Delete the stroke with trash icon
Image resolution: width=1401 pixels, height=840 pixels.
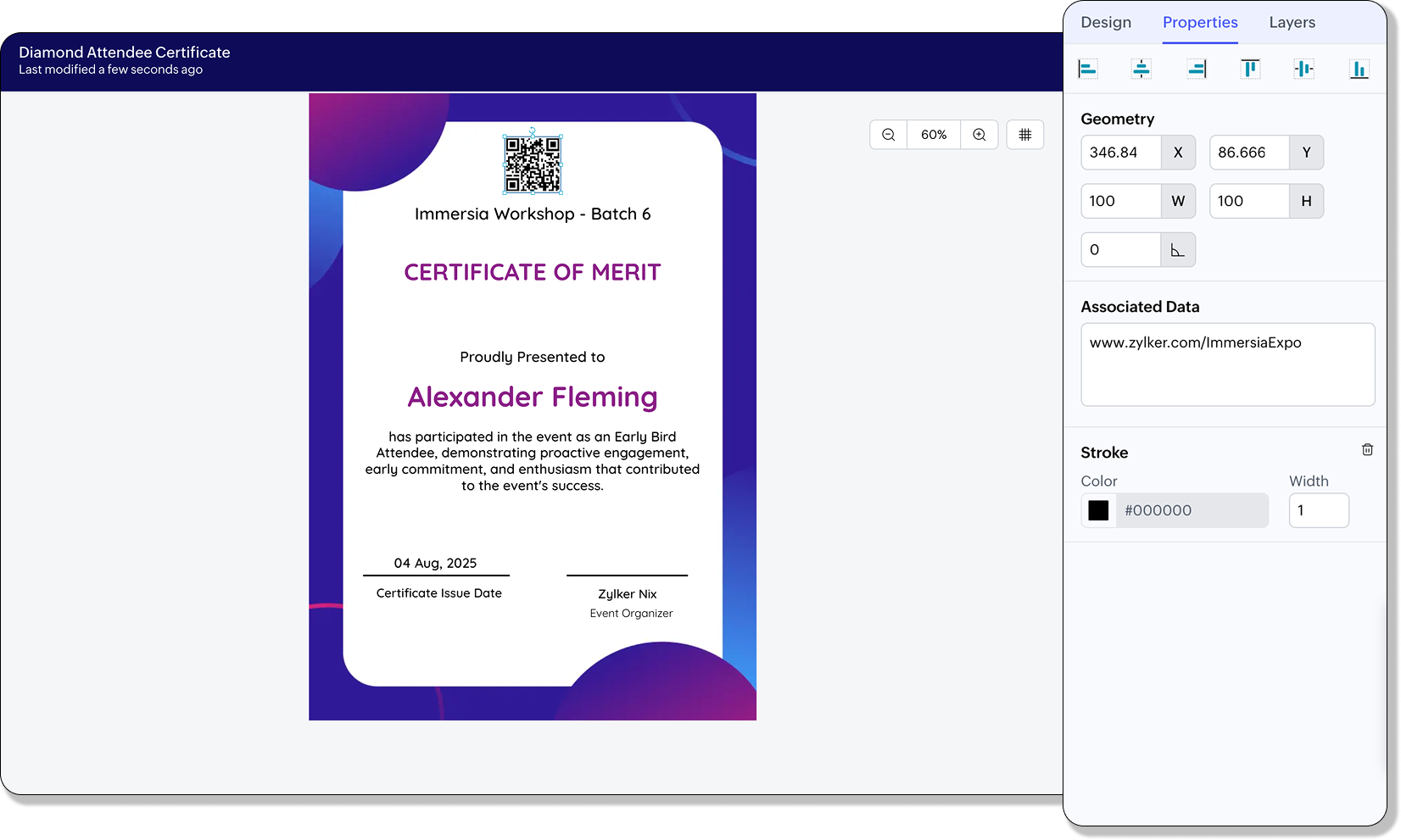[1367, 450]
